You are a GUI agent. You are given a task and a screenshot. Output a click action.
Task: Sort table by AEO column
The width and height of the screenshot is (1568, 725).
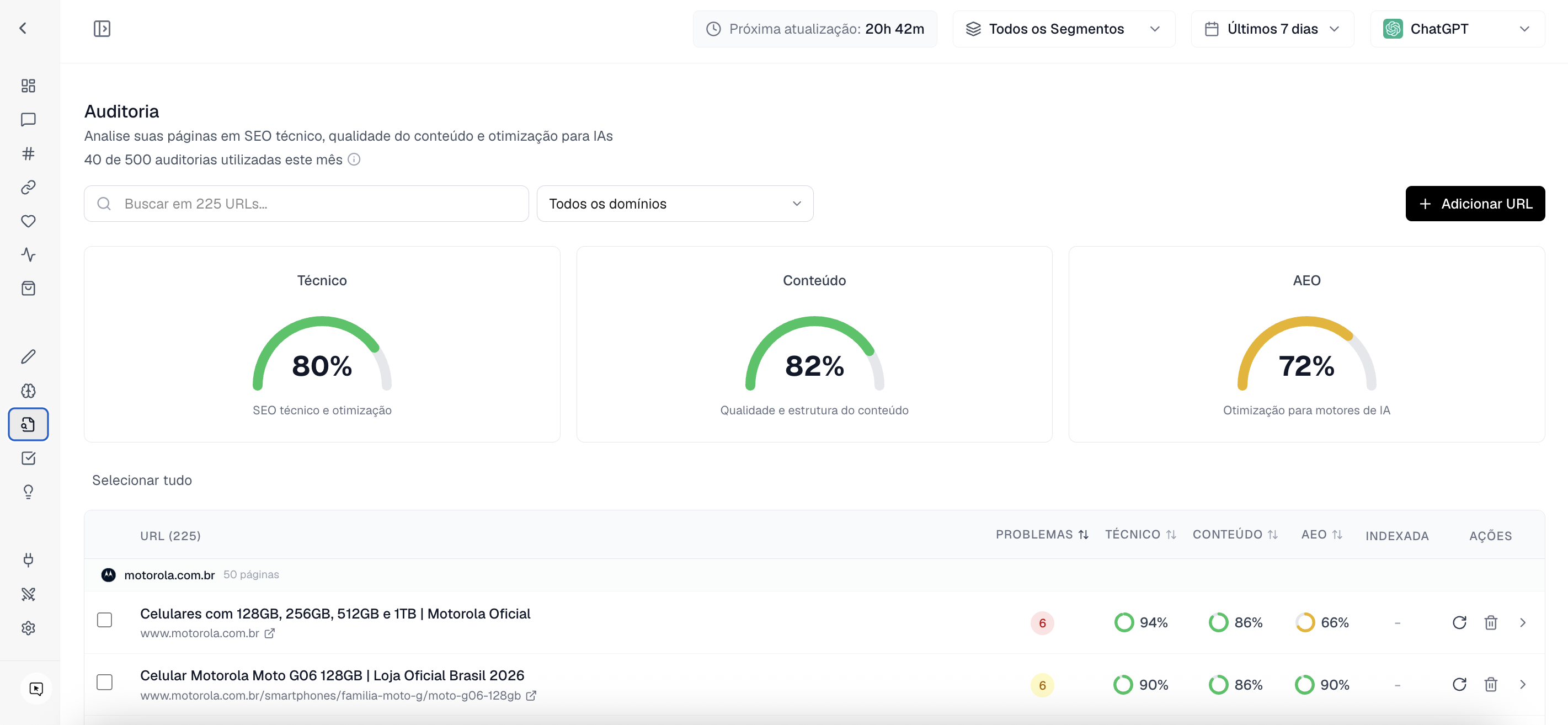click(1321, 535)
